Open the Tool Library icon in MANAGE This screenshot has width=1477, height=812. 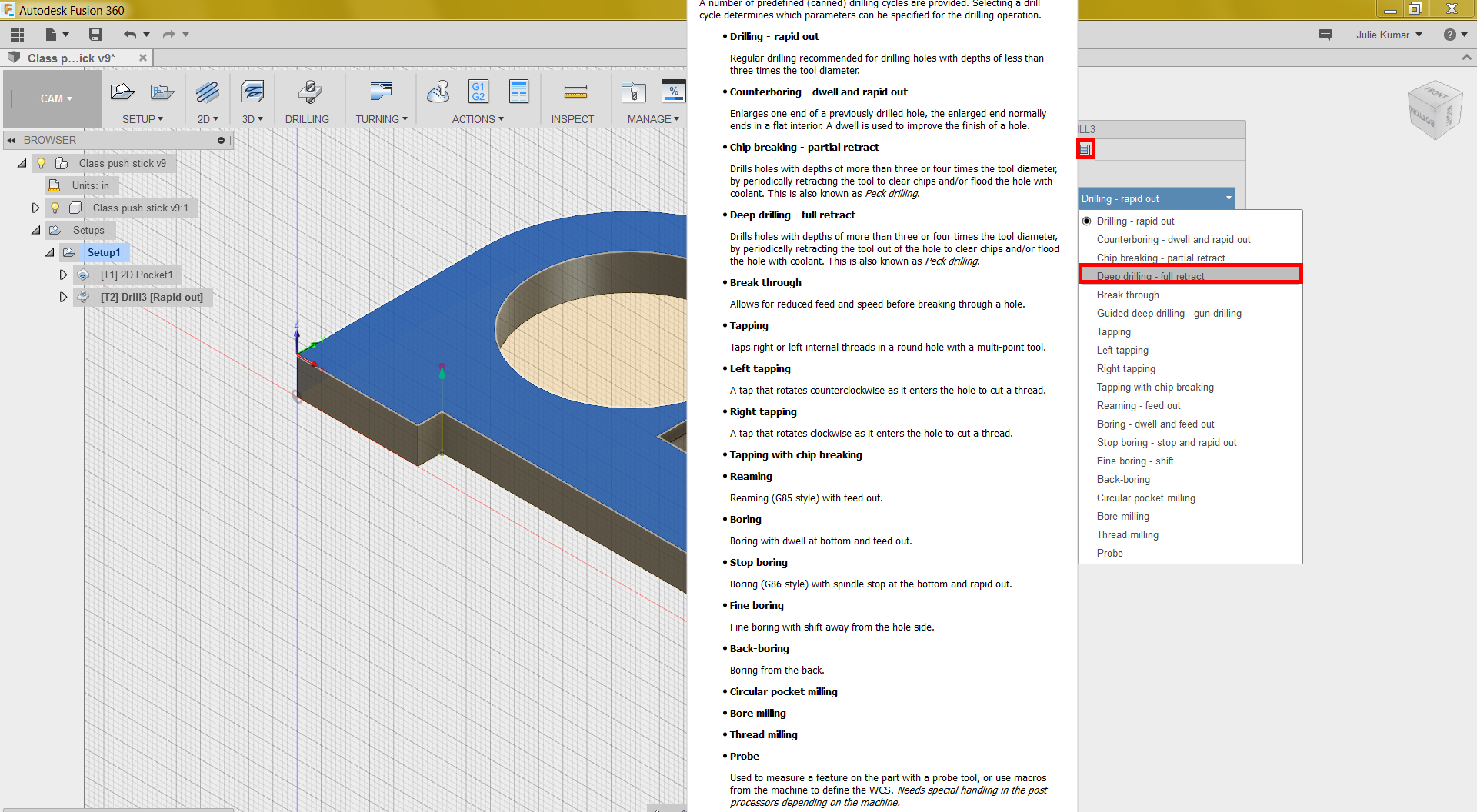[x=634, y=92]
